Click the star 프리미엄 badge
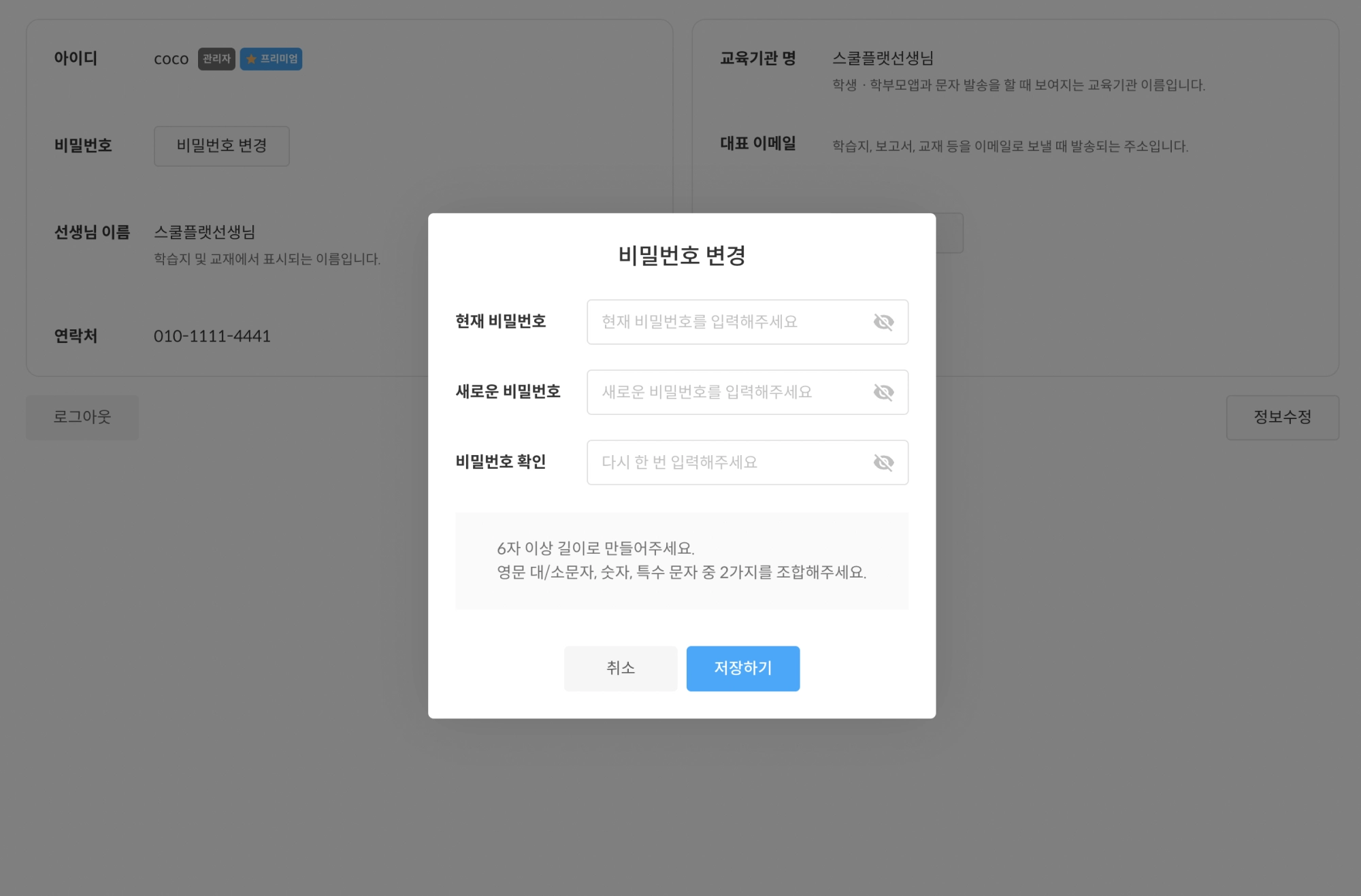Screen dimensions: 1361x896 pyautogui.click(x=271, y=59)
